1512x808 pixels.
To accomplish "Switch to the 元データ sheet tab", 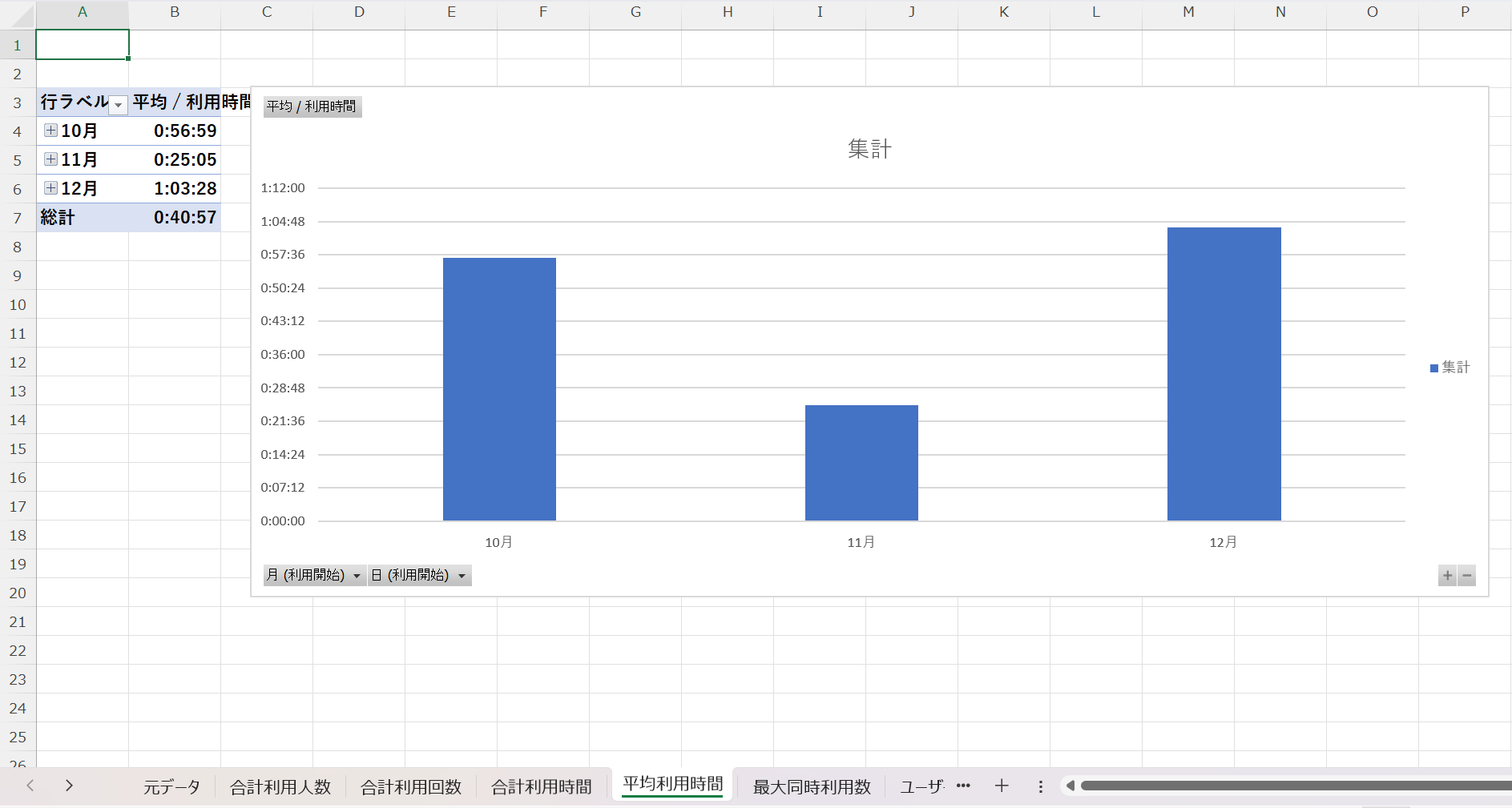I will (171, 787).
